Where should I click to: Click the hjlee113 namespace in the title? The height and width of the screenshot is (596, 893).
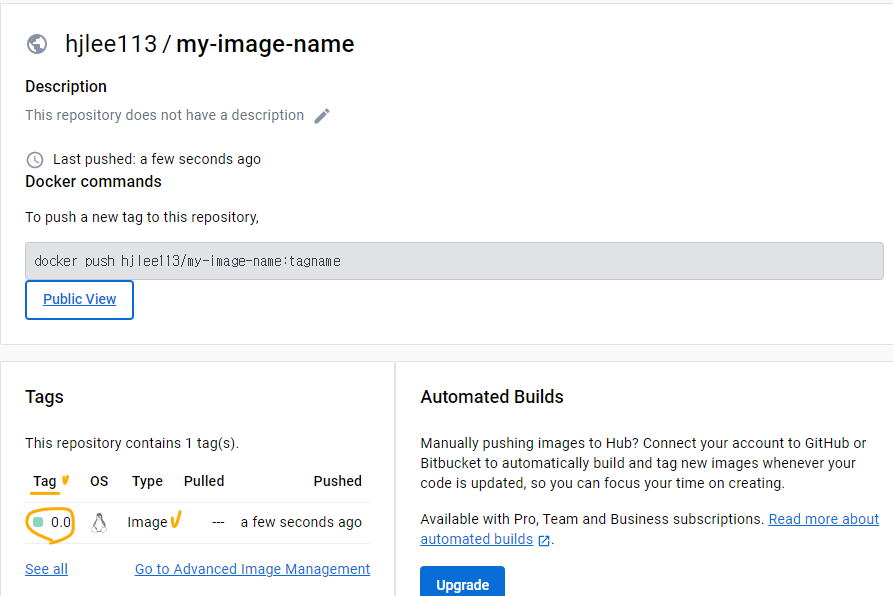click(x=111, y=44)
